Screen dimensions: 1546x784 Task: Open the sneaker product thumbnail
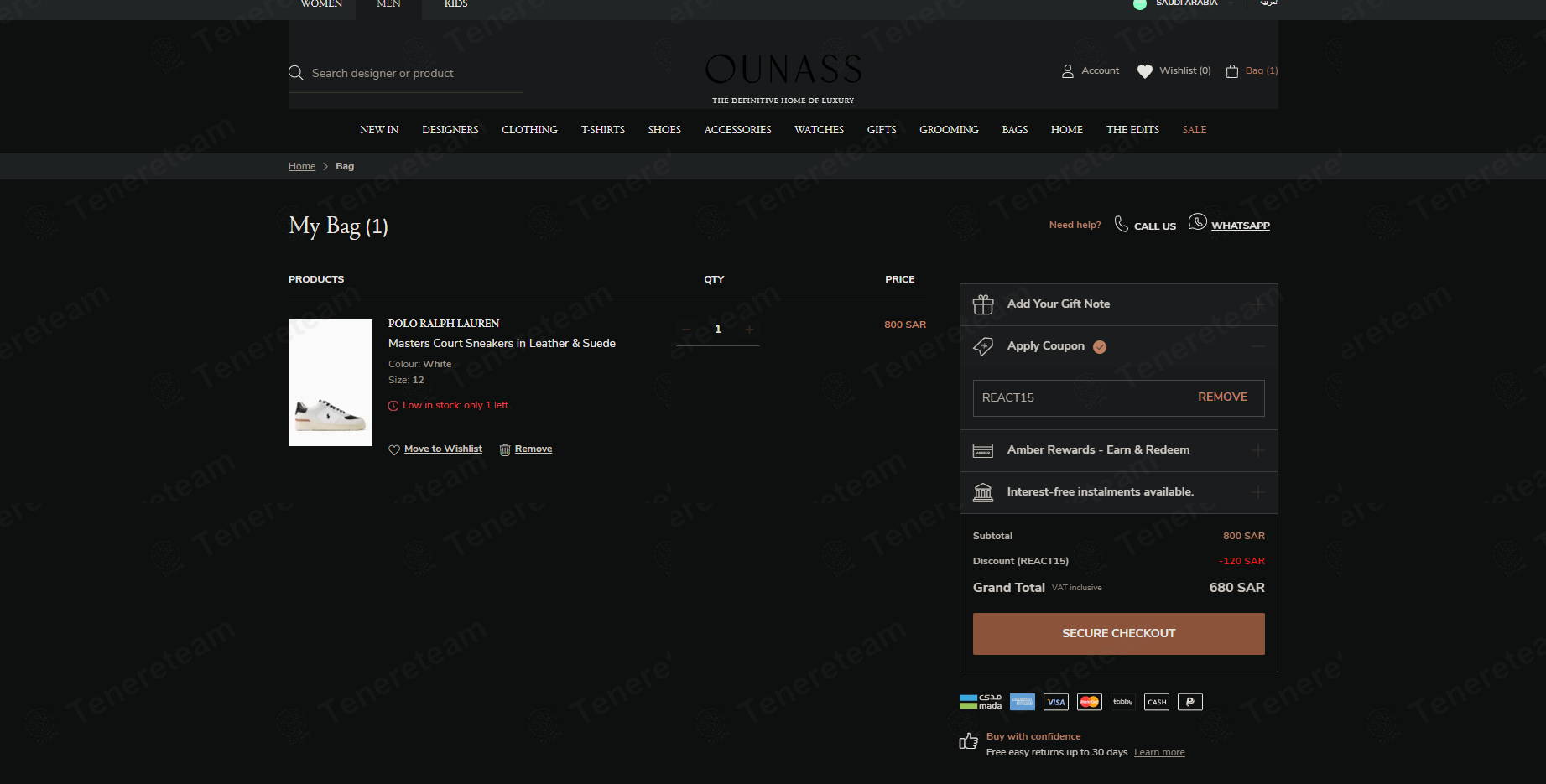pyautogui.click(x=331, y=382)
